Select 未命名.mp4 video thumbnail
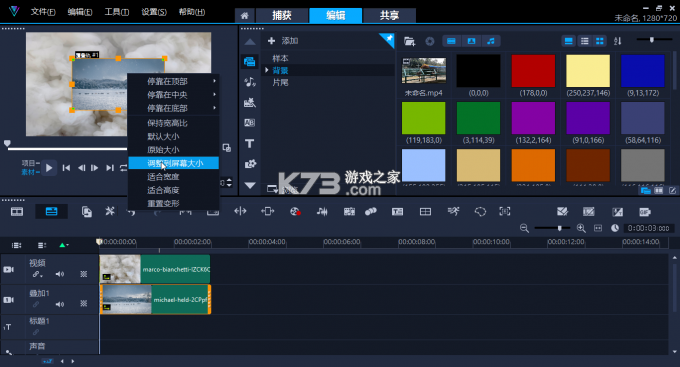Viewport: 680px width, 367px height. pos(424,71)
